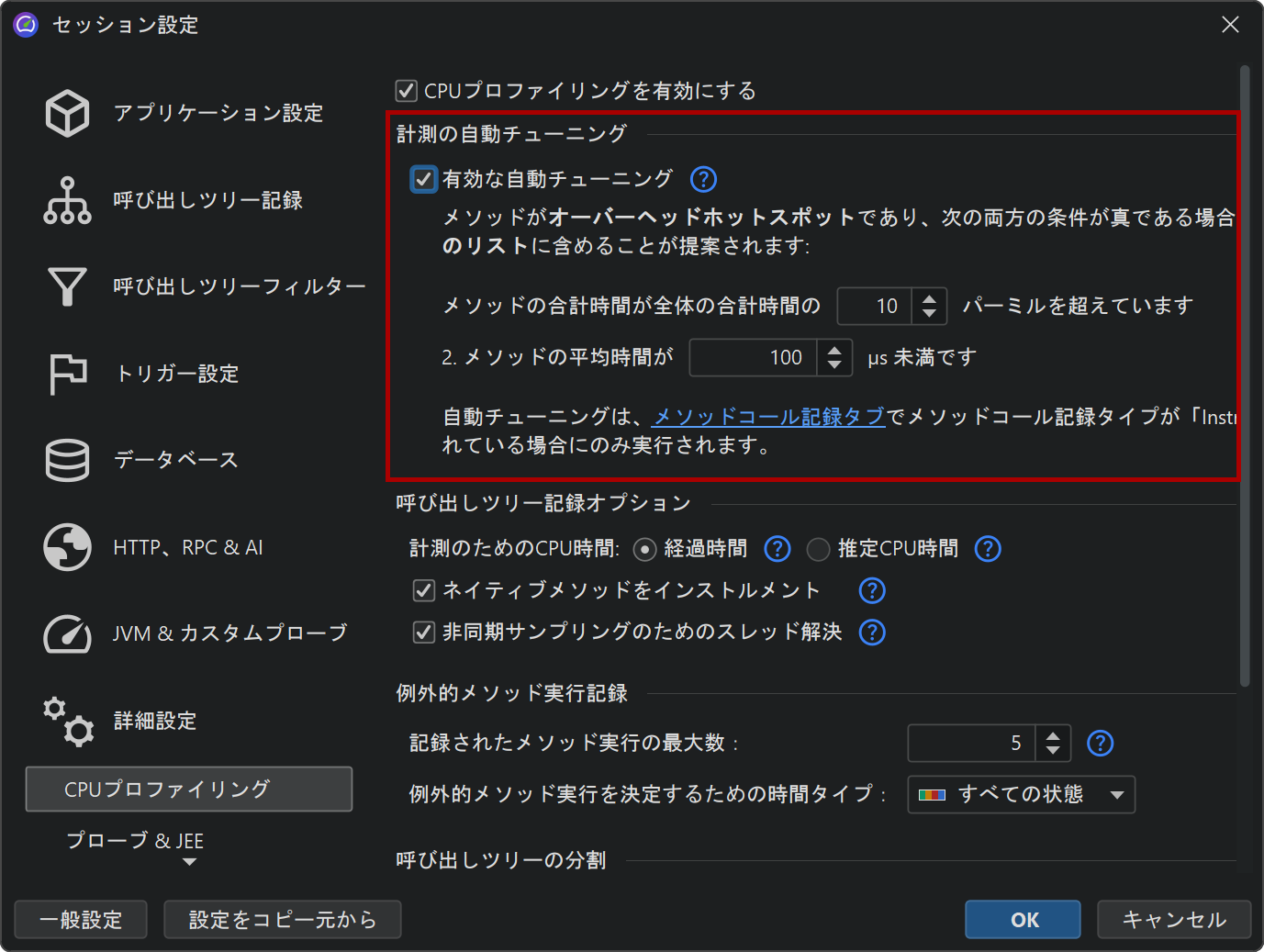Show help for ネイティブメソッドをインストルメント
The width and height of the screenshot is (1264, 952).
tap(872, 590)
